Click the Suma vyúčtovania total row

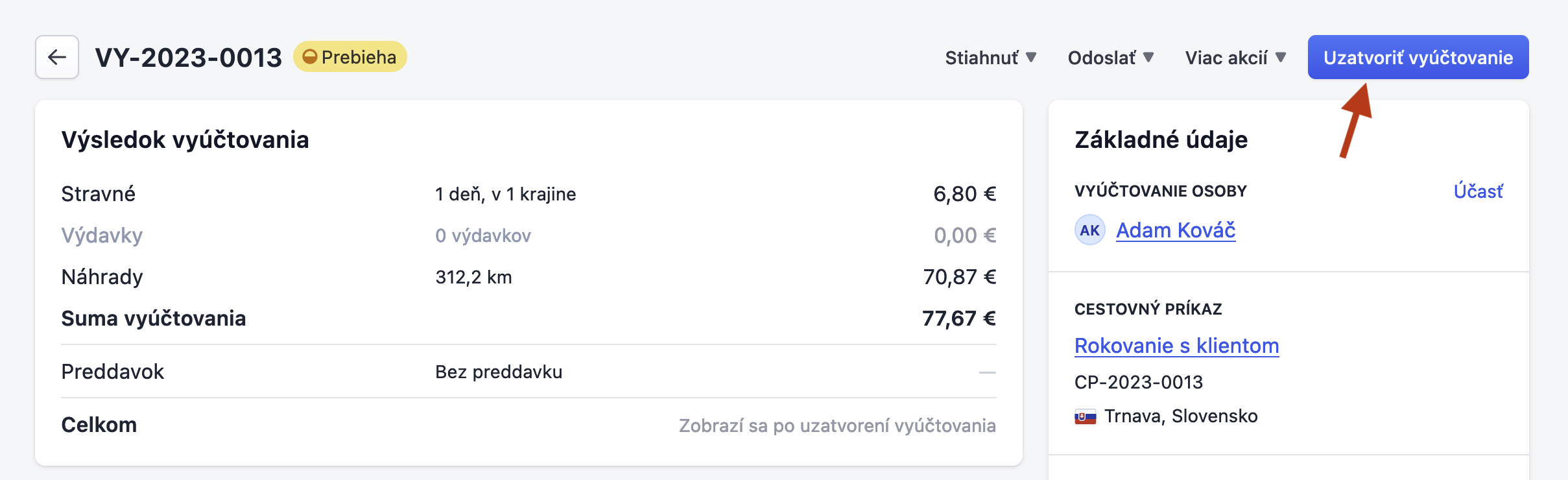[154, 318]
